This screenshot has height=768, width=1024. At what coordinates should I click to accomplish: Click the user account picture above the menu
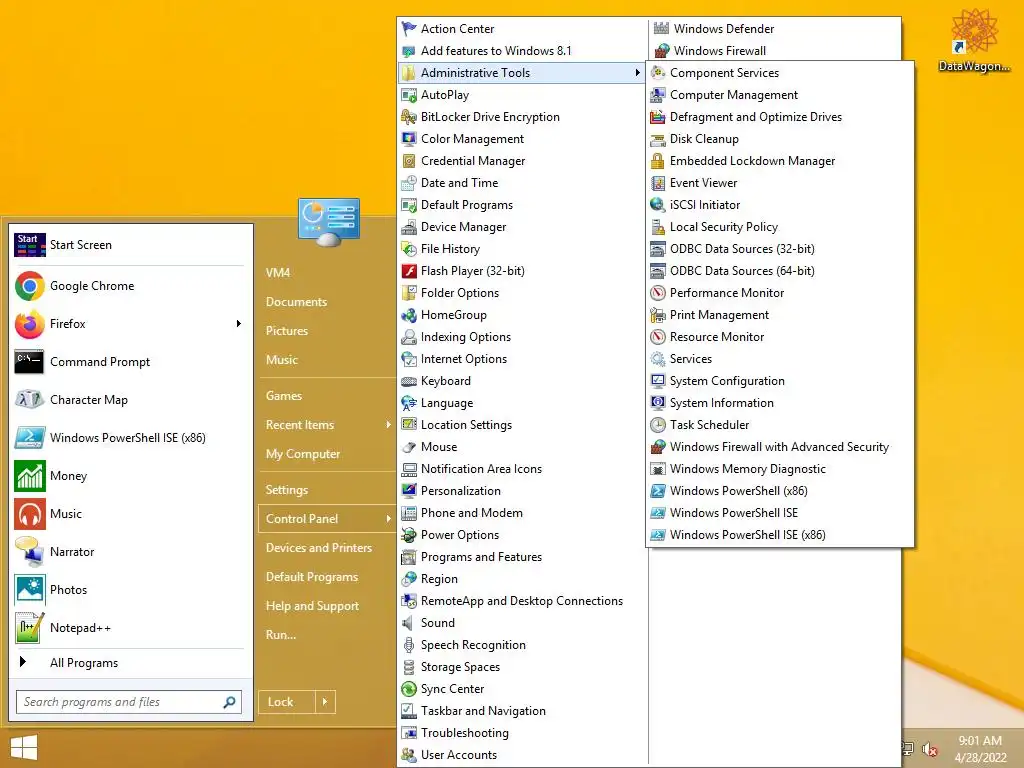pyautogui.click(x=328, y=222)
